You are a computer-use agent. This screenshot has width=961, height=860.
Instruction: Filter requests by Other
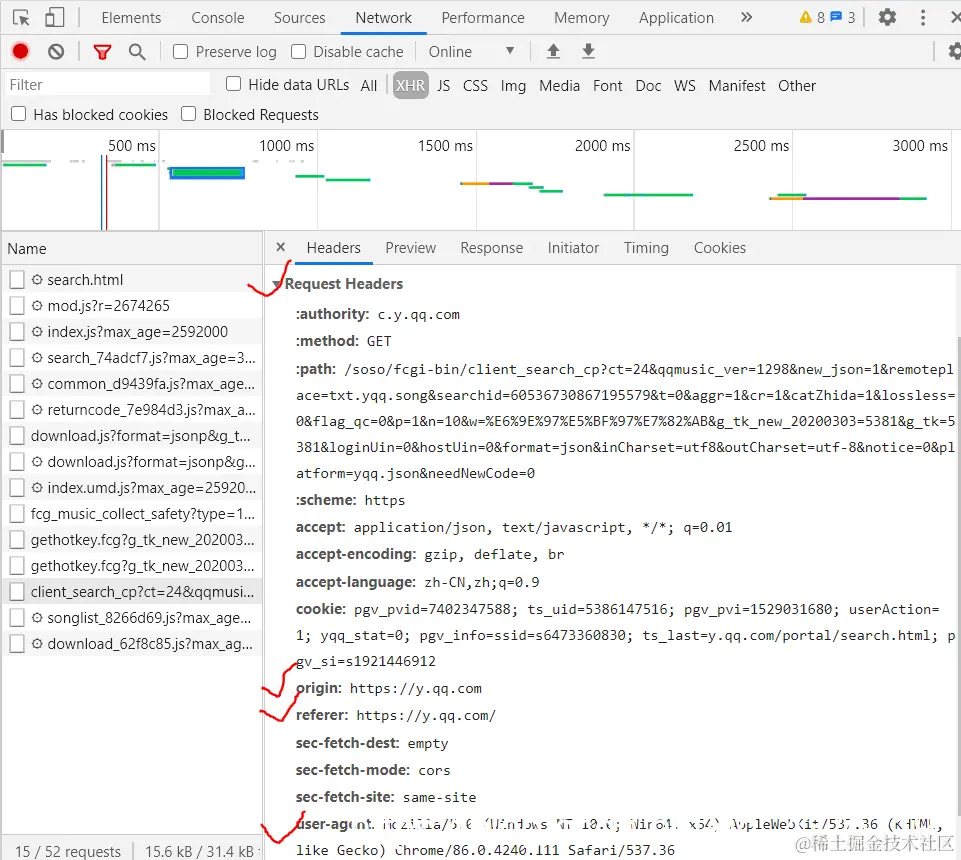797,86
